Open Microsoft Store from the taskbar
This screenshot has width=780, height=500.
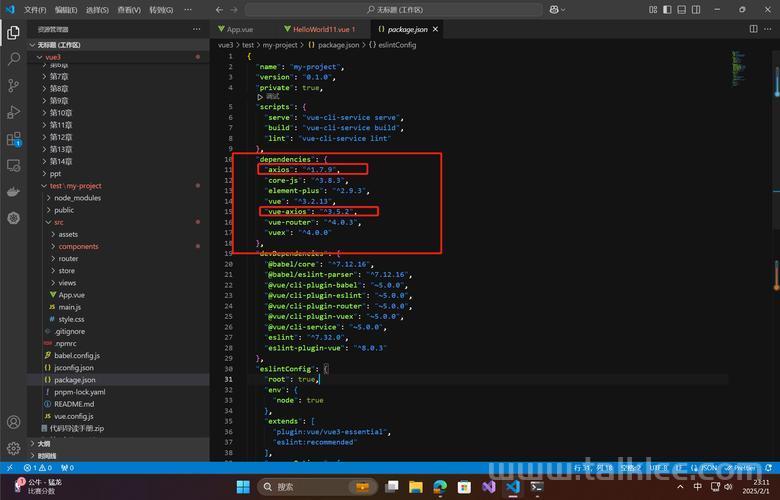[464, 487]
